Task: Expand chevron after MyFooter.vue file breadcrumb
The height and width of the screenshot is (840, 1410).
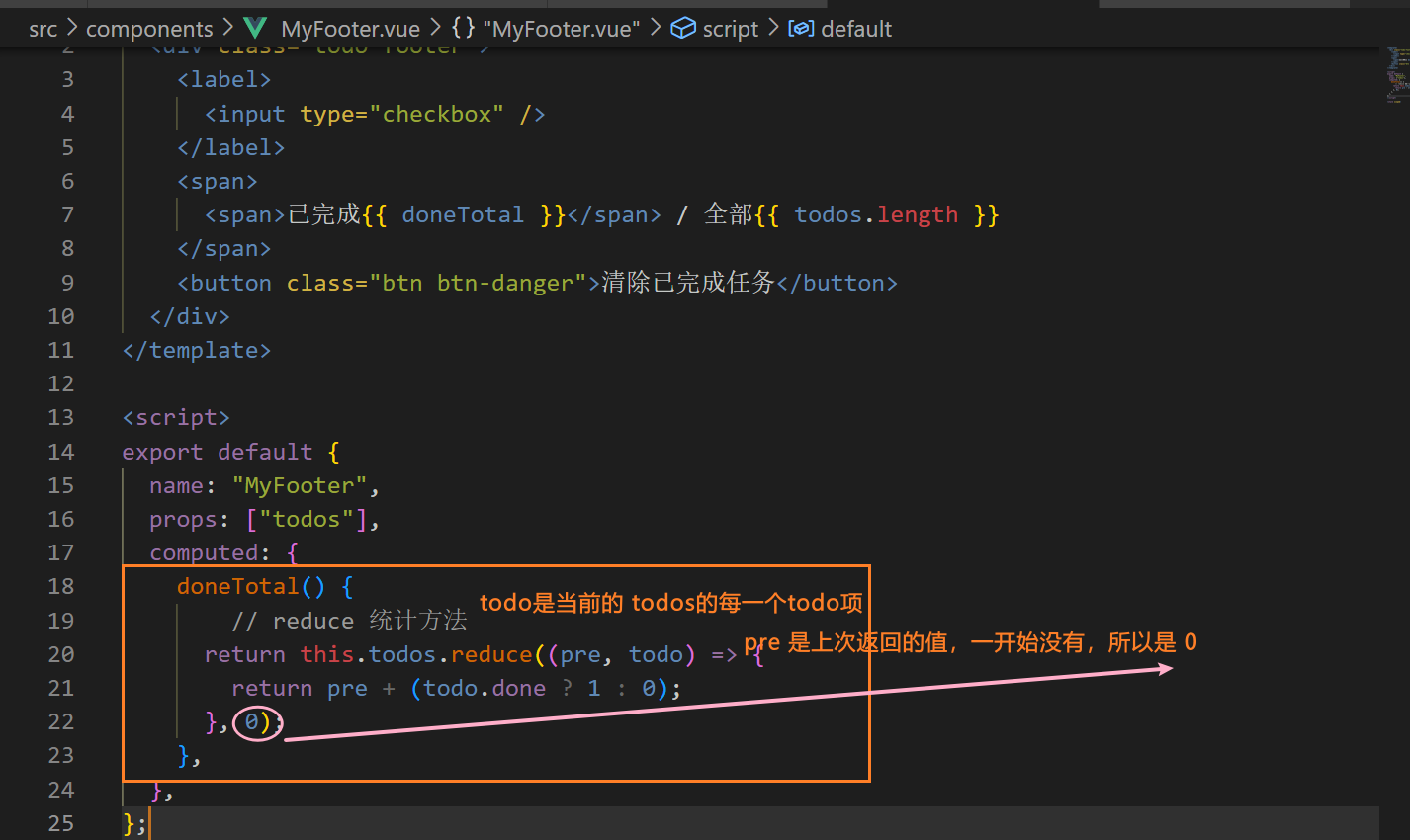Action: click(436, 29)
